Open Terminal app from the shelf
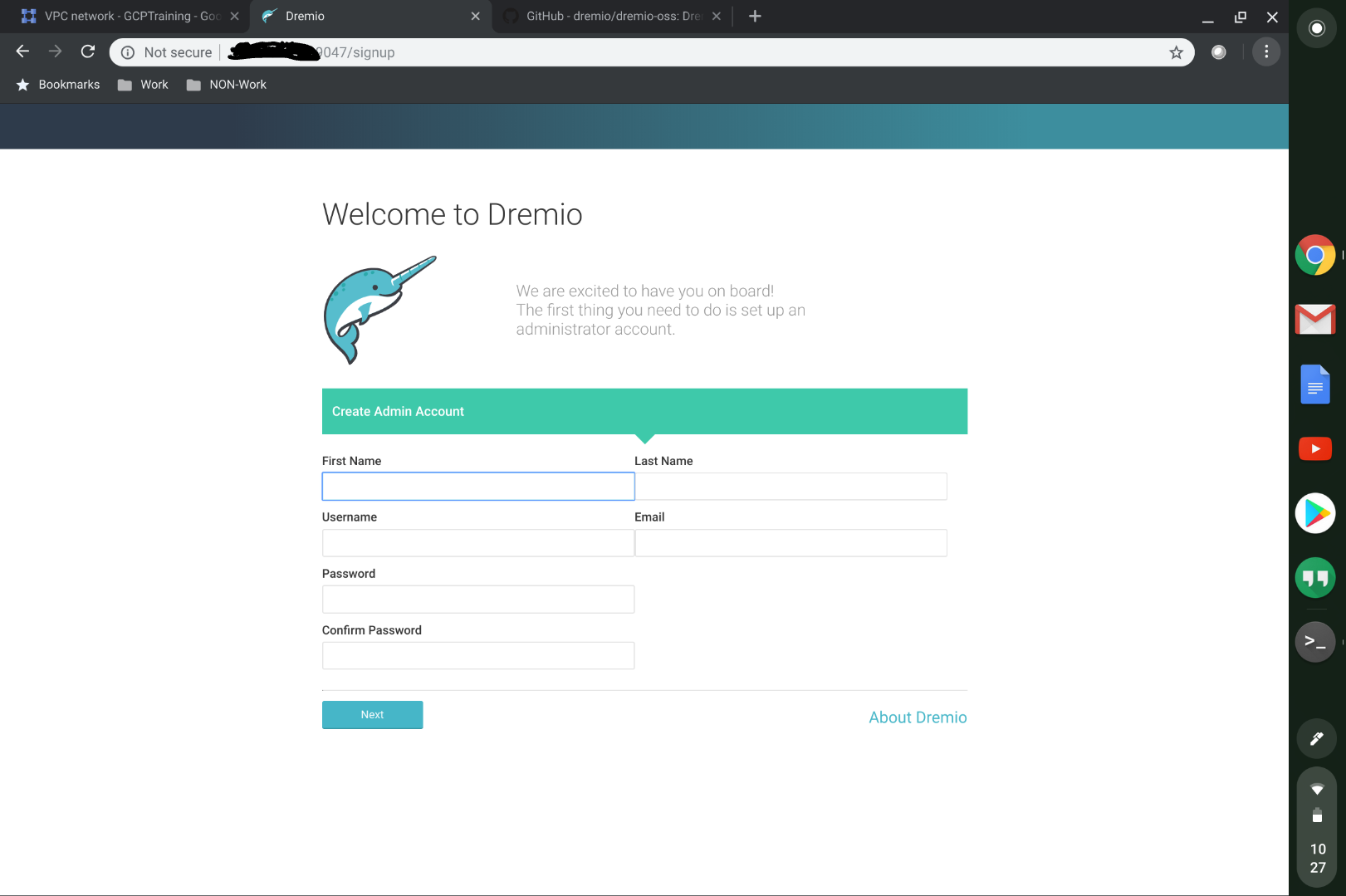Screen dimensions: 1346x896 pos(1315,642)
